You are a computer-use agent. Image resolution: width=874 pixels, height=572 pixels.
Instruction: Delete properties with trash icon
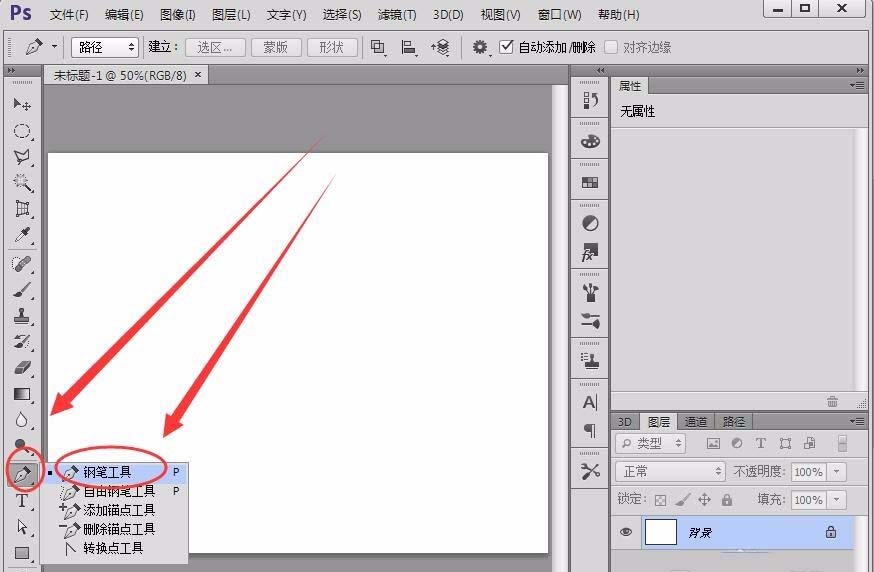(x=832, y=401)
